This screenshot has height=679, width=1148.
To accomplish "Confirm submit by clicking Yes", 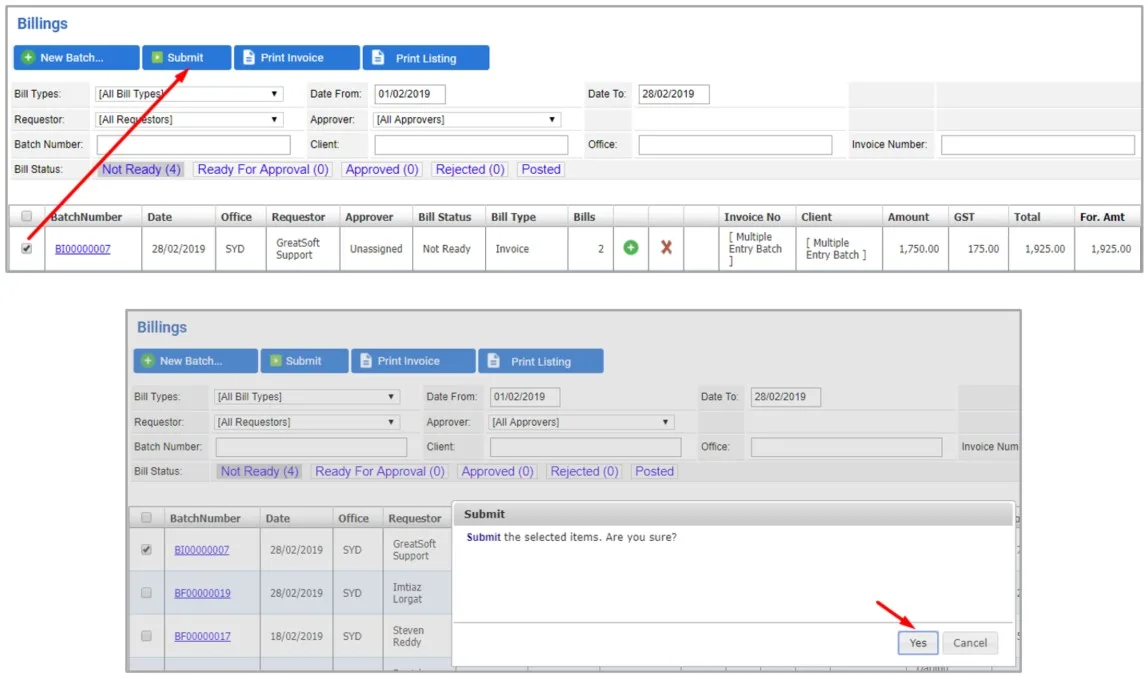I will 918,642.
